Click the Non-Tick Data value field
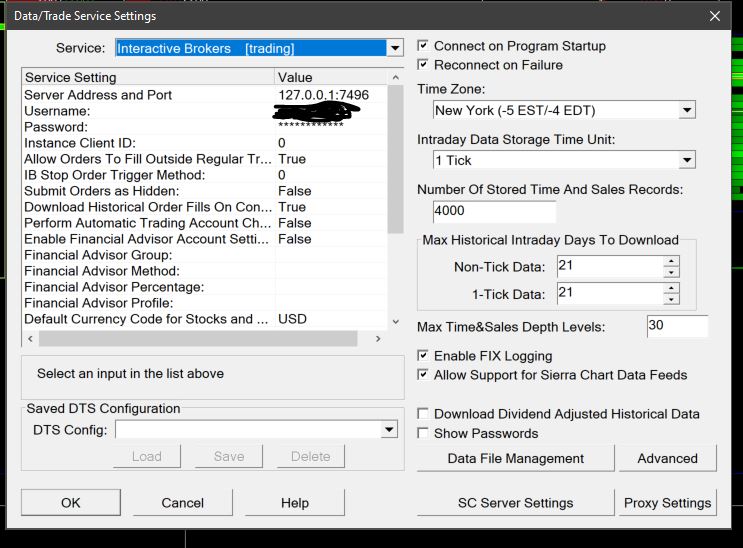The width and height of the screenshot is (743, 548). [x=610, y=266]
